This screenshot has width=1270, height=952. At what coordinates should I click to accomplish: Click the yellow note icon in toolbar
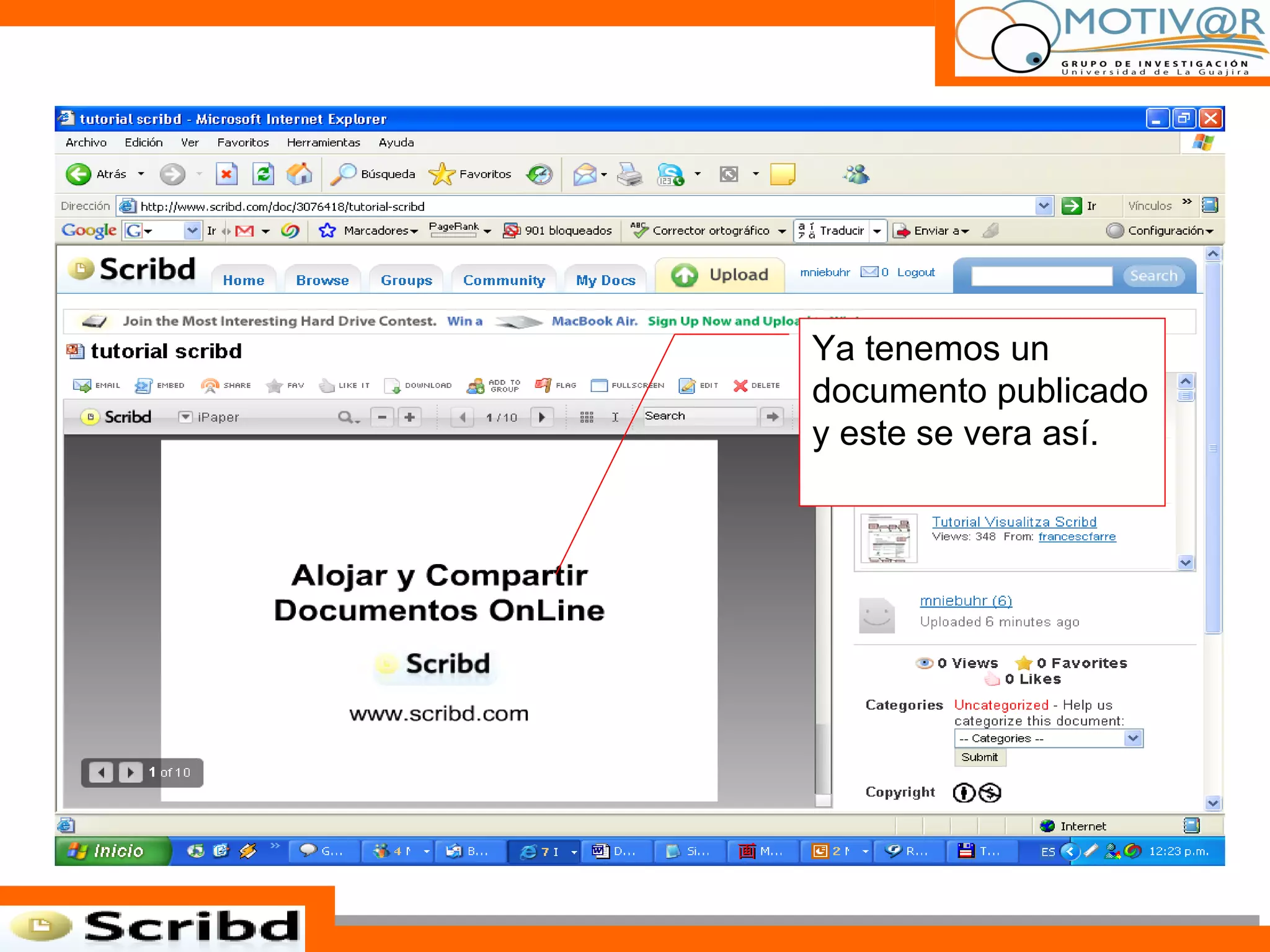coord(783,174)
